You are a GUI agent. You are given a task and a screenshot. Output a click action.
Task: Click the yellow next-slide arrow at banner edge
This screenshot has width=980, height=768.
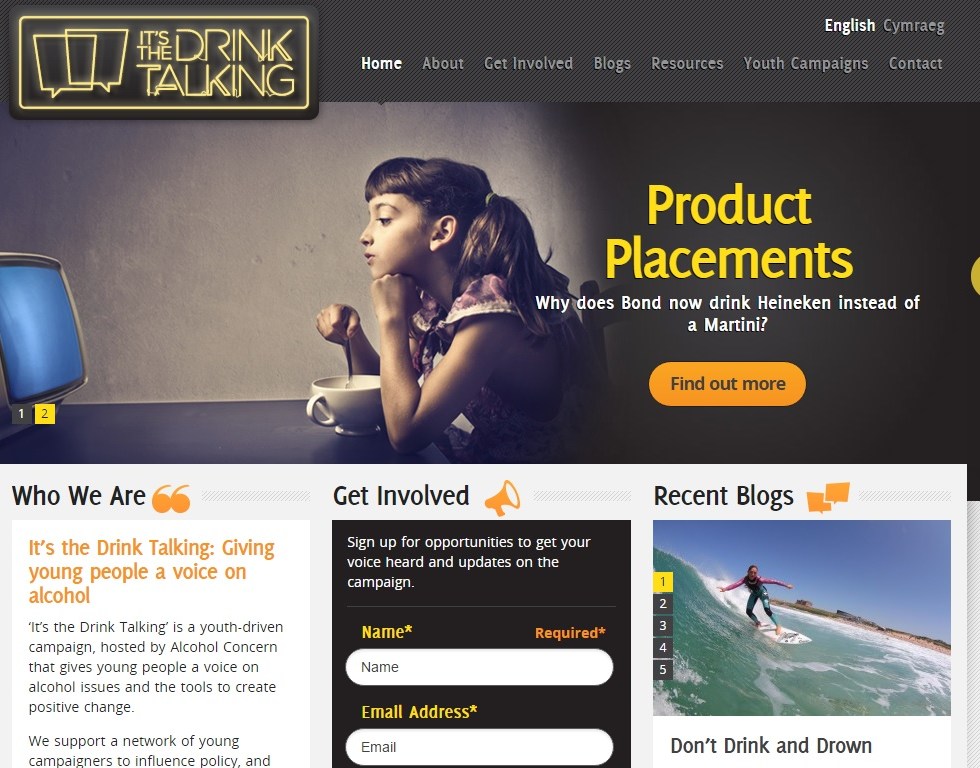(x=975, y=276)
